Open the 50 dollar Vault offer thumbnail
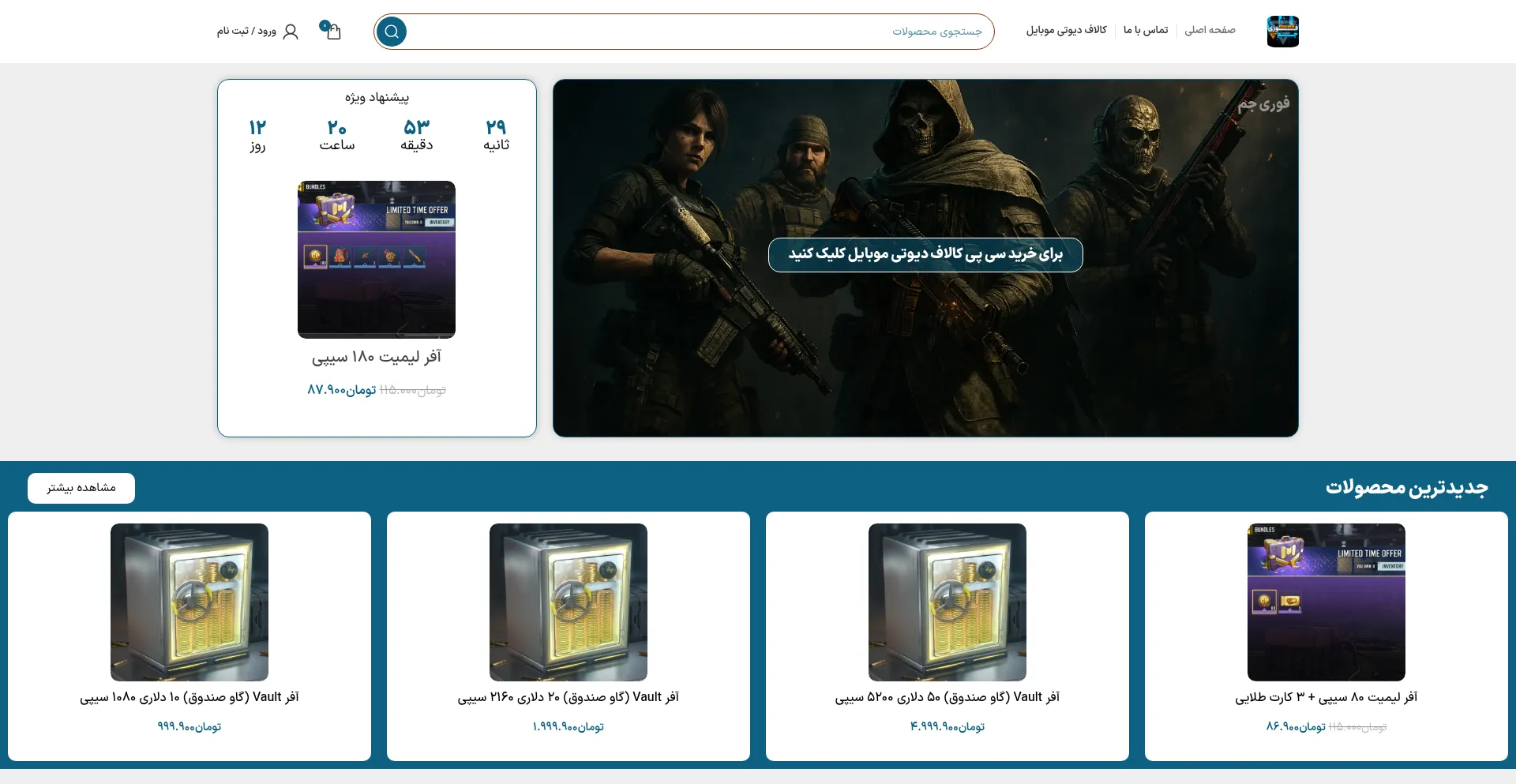Screen dimensions: 1516x784 947,602
